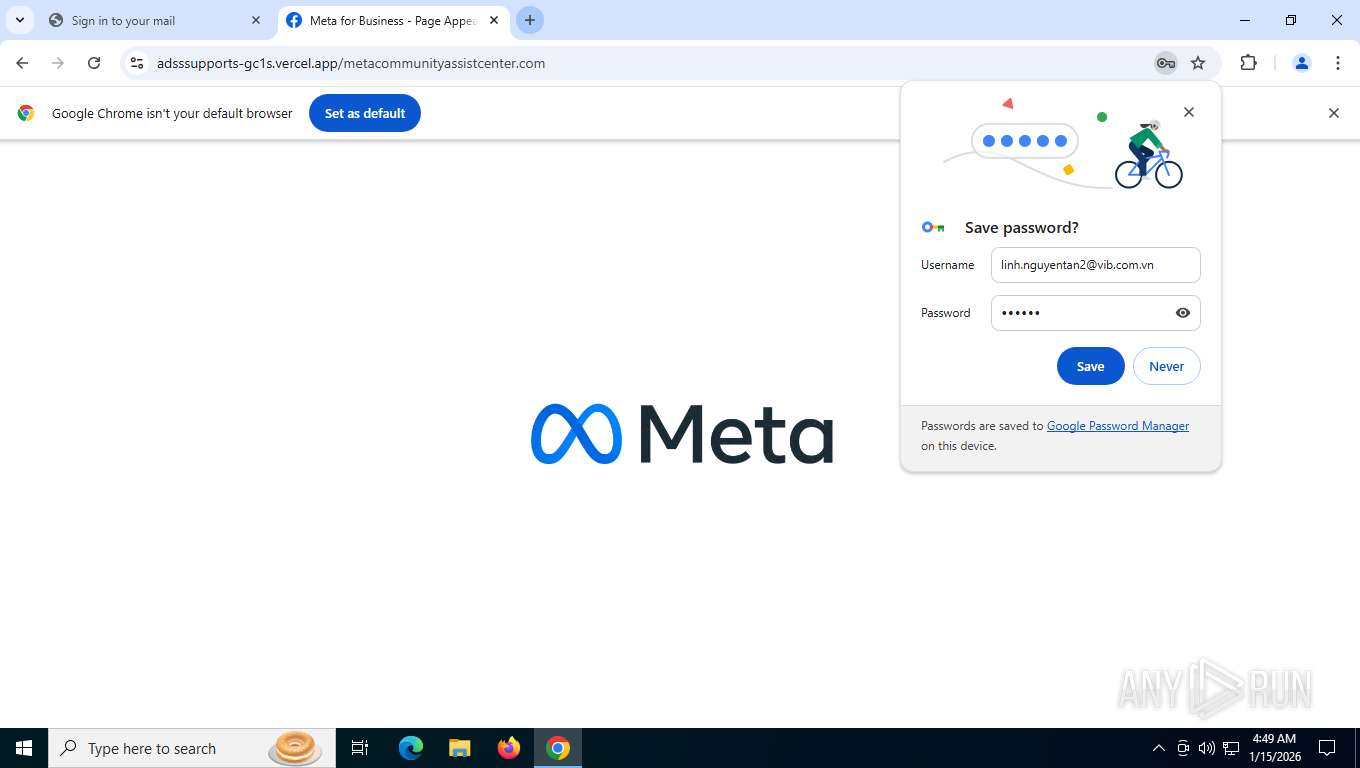Show password with eye icon
The height and width of the screenshot is (768, 1360).
point(1183,313)
